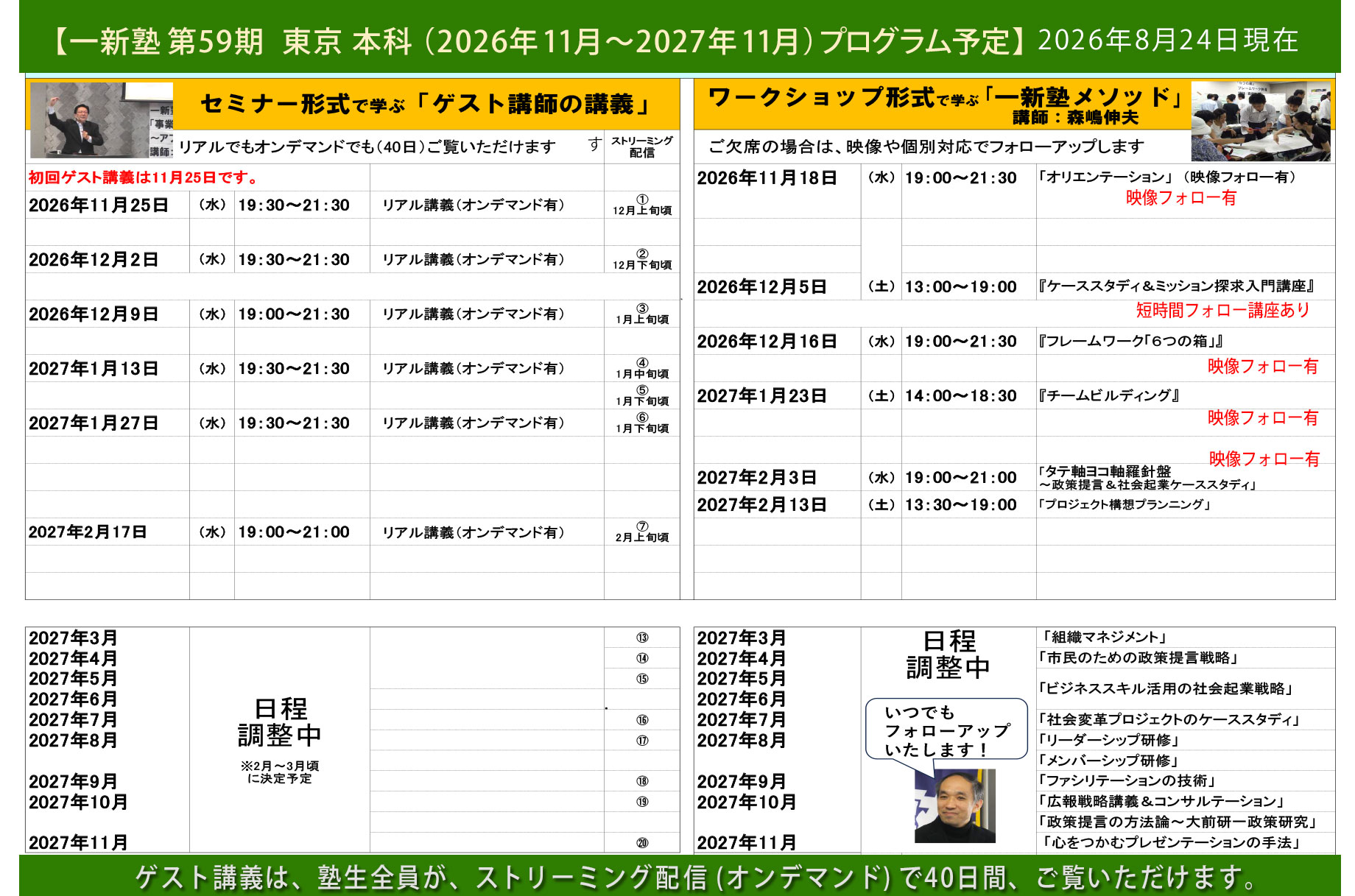Click the red '初回ゲスト講義は11月25日です。' notice
This screenshot has height=896, width=1355.
[x=144, y=177]
